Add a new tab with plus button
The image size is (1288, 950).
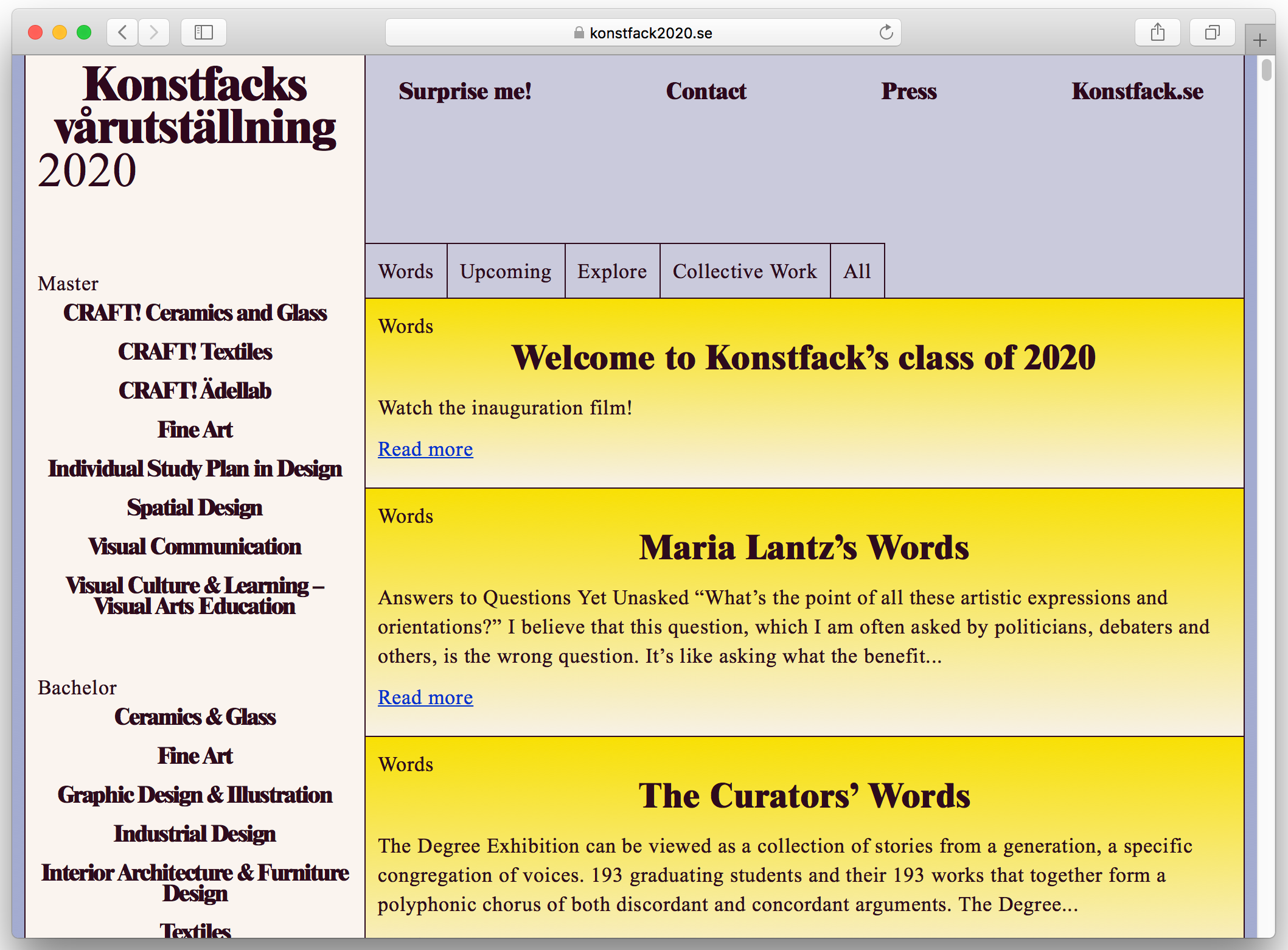pyautogui.click(x=1259, y=40)
